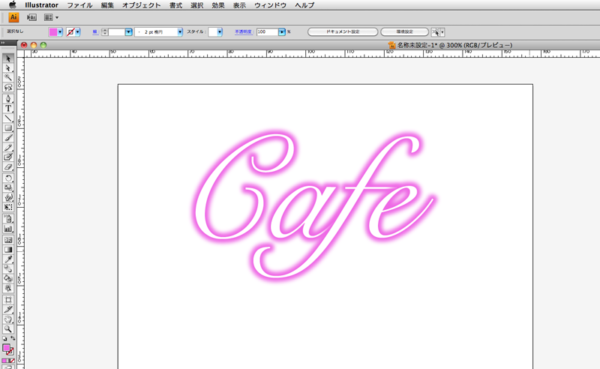Select the Blend tool
This screenshot has height=369, width=600.
pos(8,269)
